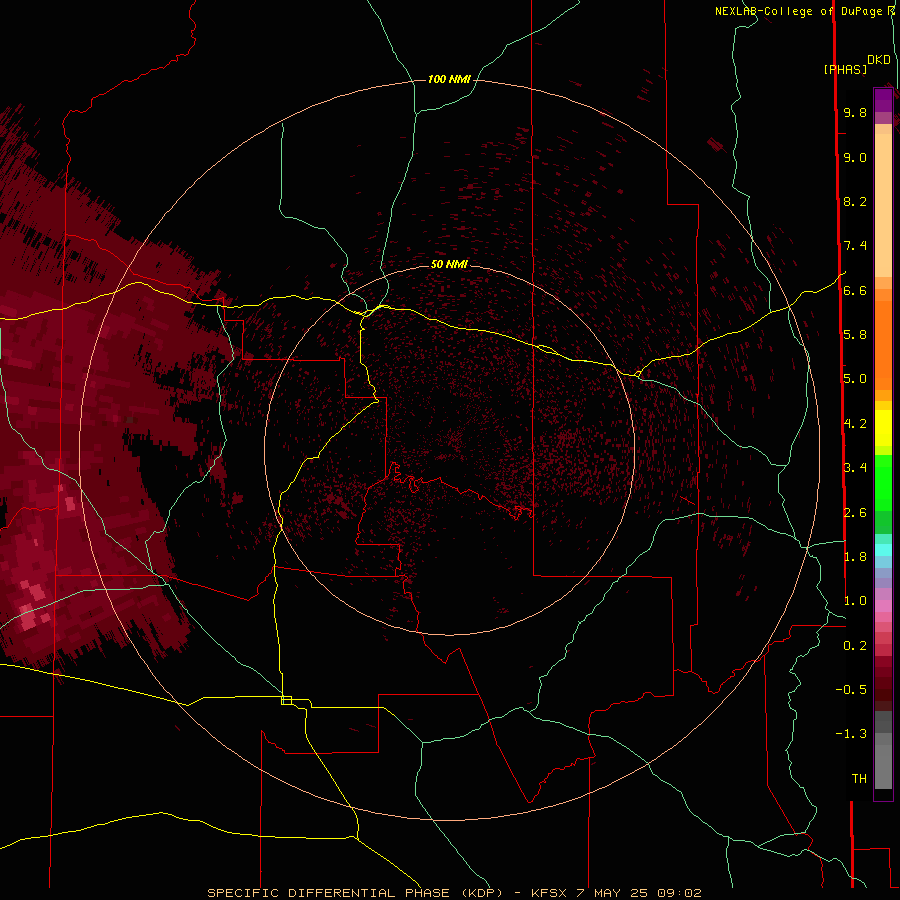Click the 8.2 scale value
Viewport: 900px width, 900px height.
coord(855,202)
